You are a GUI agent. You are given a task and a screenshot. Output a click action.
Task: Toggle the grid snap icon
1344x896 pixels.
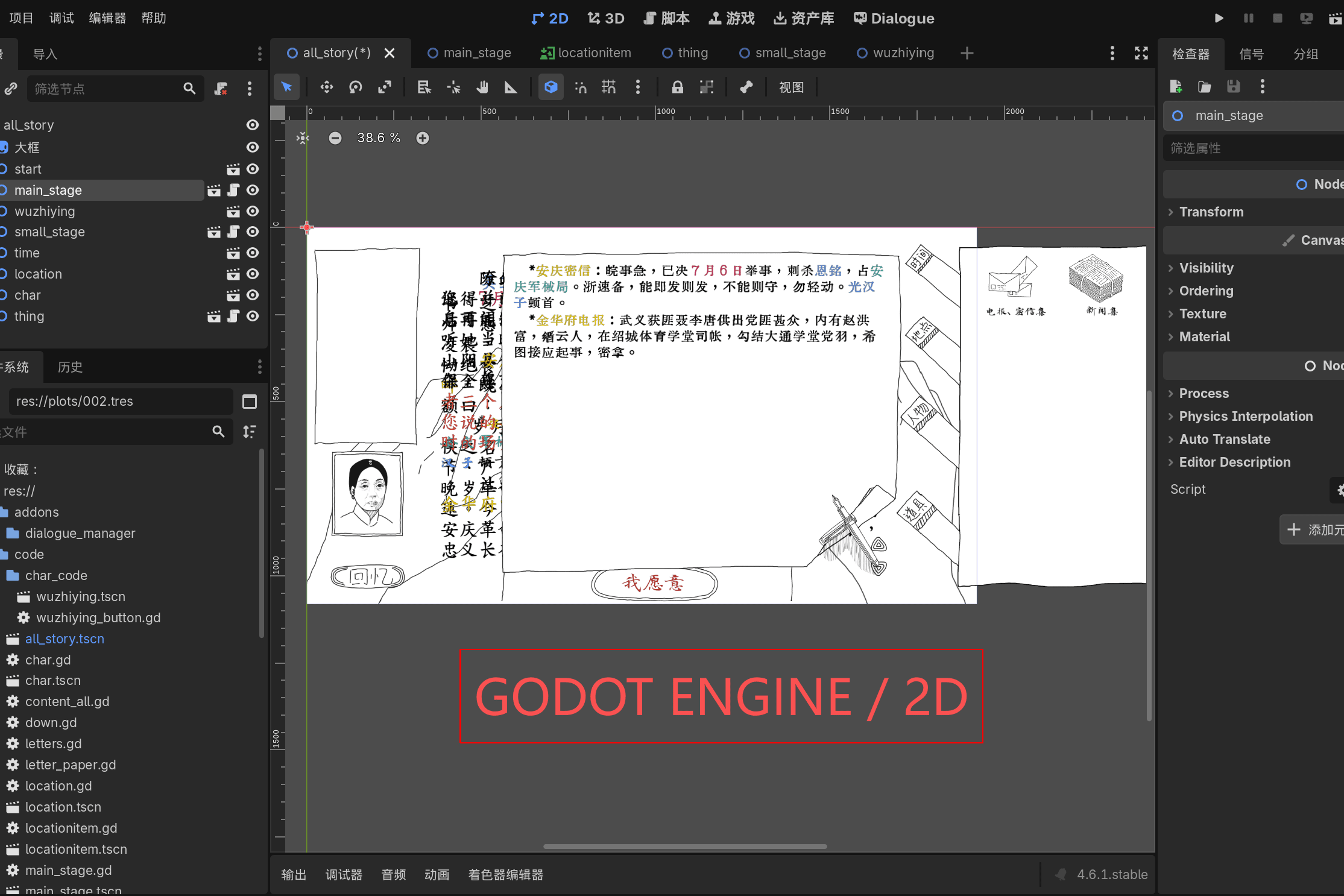coord(609,87)
